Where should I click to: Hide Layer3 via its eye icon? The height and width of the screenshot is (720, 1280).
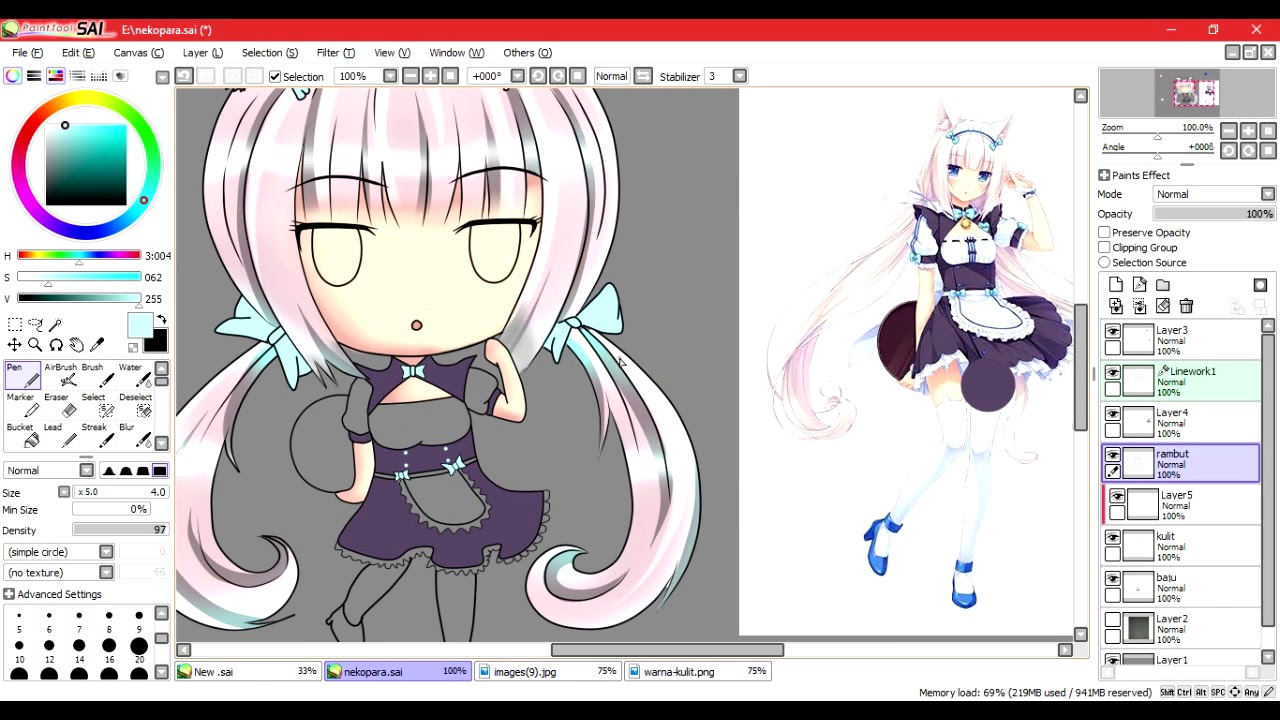point(1113,331)
